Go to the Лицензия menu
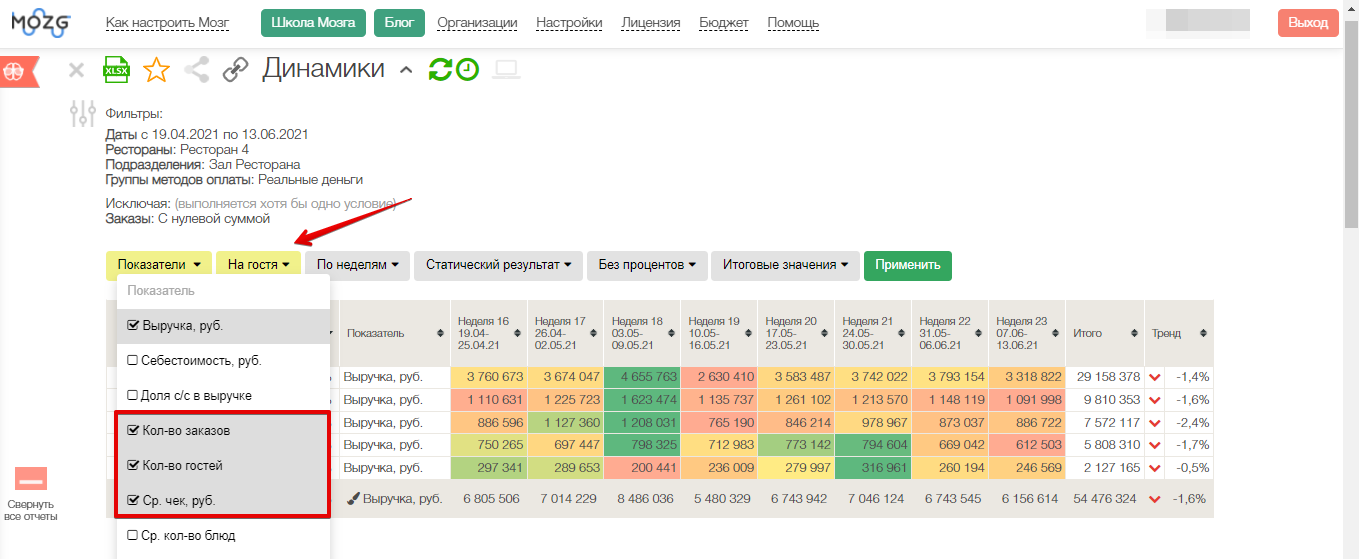Screen dimensions: 1359x559 650,23
